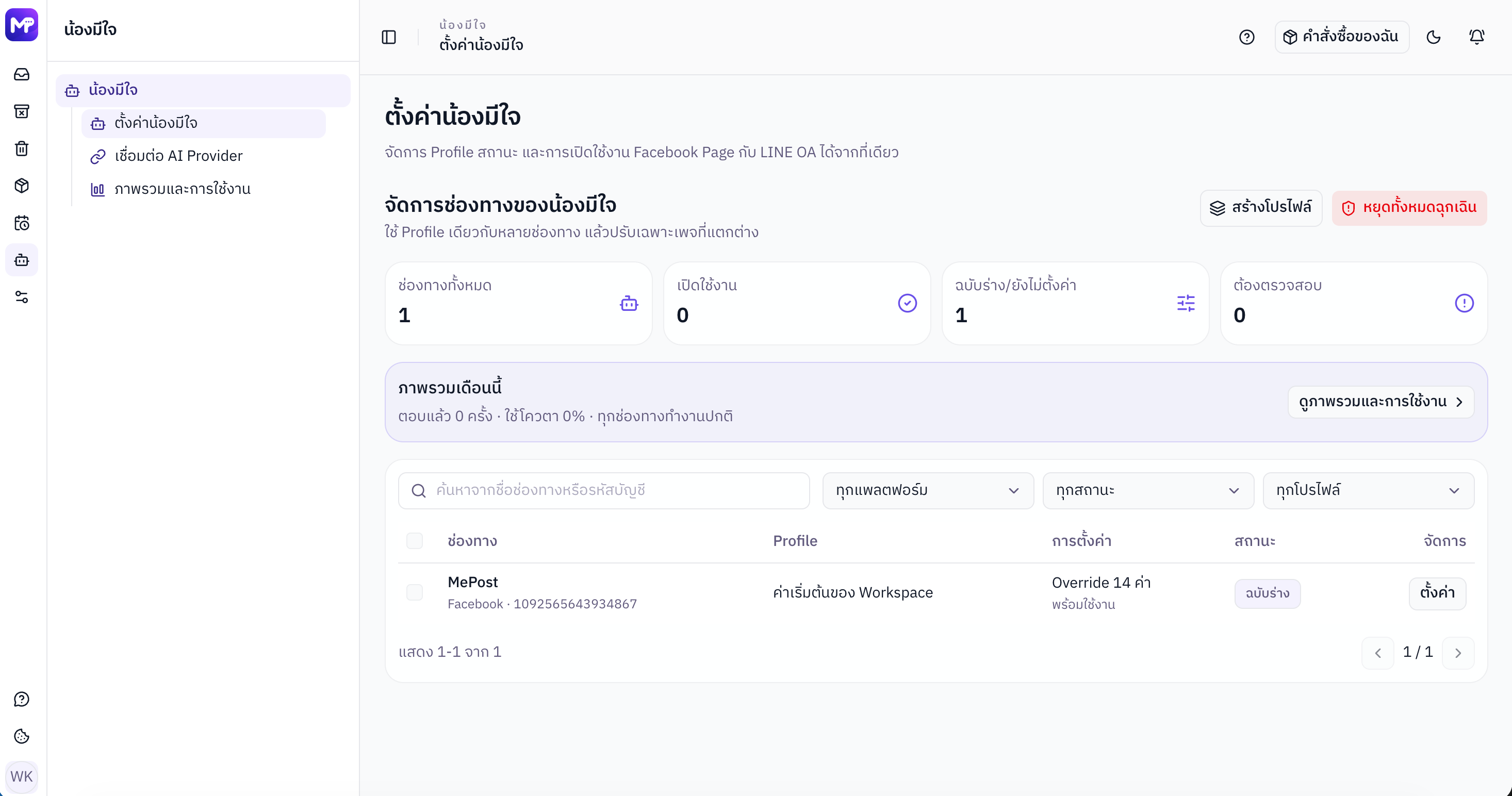
Task: Toggle the sidebar panel icon
Action: pyautogui.click(x=389, y=37)
